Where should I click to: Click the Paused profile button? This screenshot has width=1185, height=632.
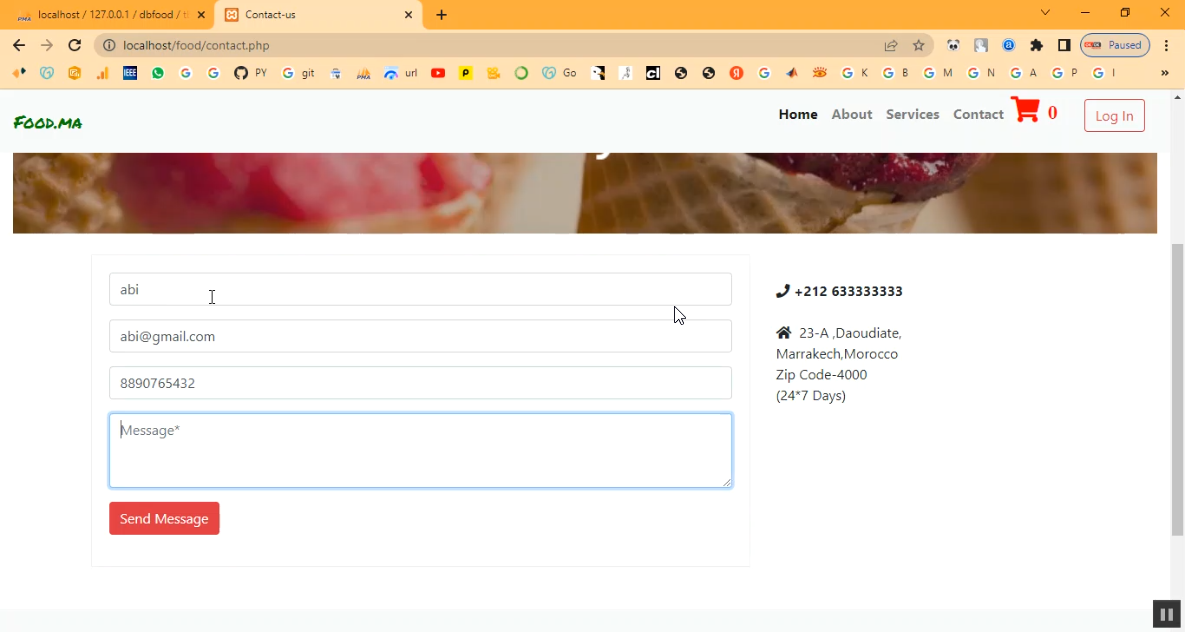(x=1115, y=45)
